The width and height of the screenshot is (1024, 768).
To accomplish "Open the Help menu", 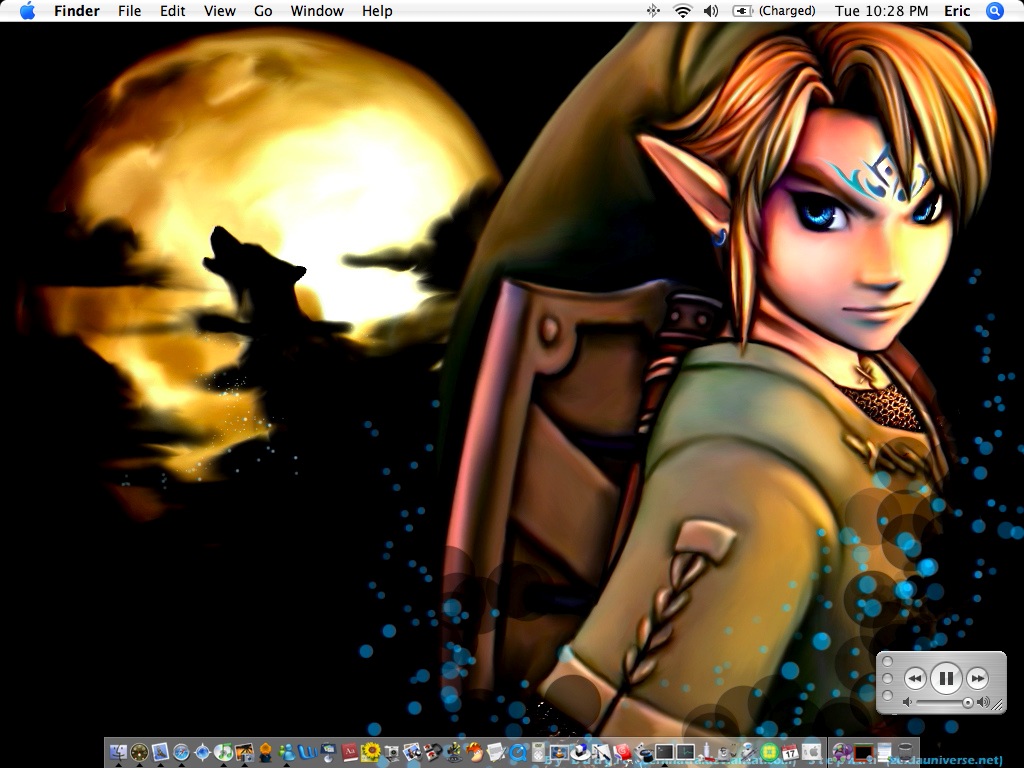I will [377, 11].
